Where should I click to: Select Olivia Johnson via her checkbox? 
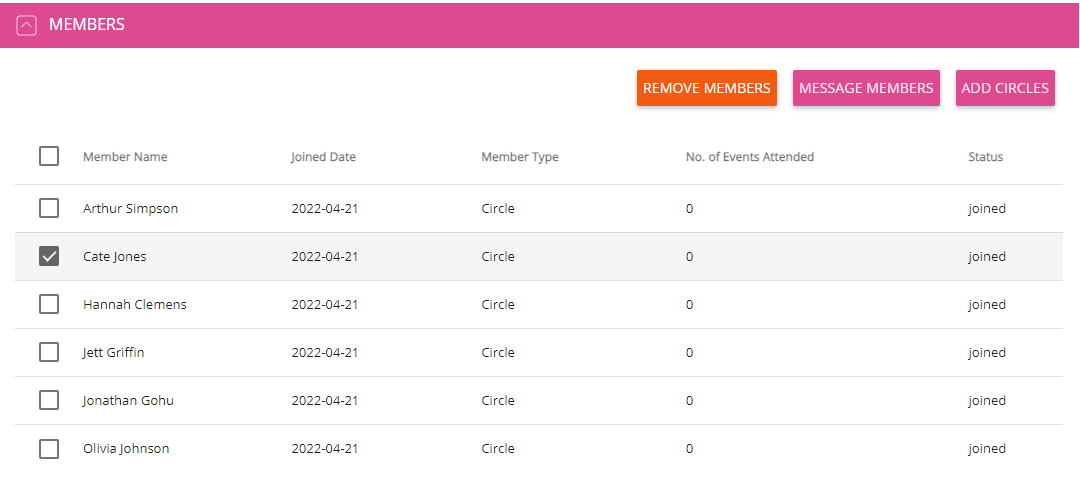[49, 448]
